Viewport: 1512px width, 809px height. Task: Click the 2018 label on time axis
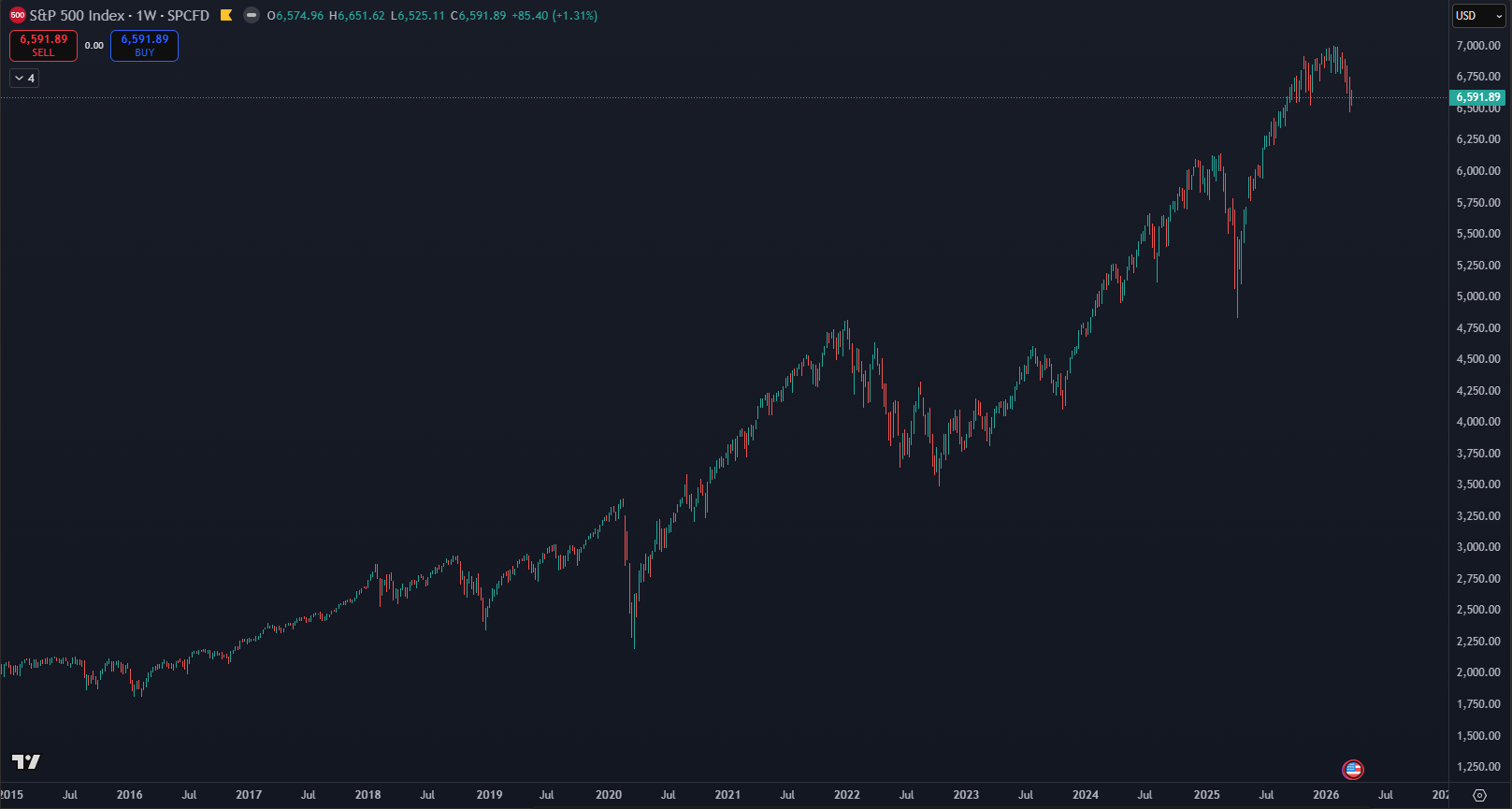368,795
